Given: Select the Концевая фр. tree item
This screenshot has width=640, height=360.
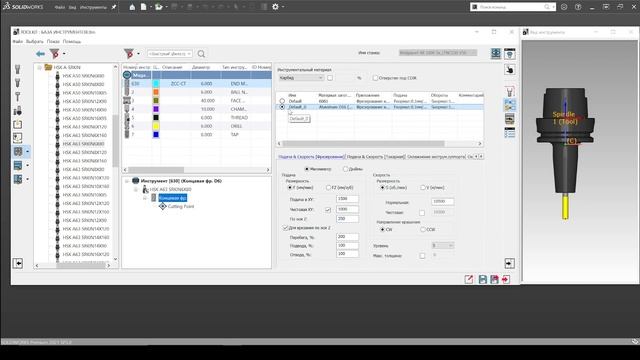Looking at the screenshot, I should (173, 198).
